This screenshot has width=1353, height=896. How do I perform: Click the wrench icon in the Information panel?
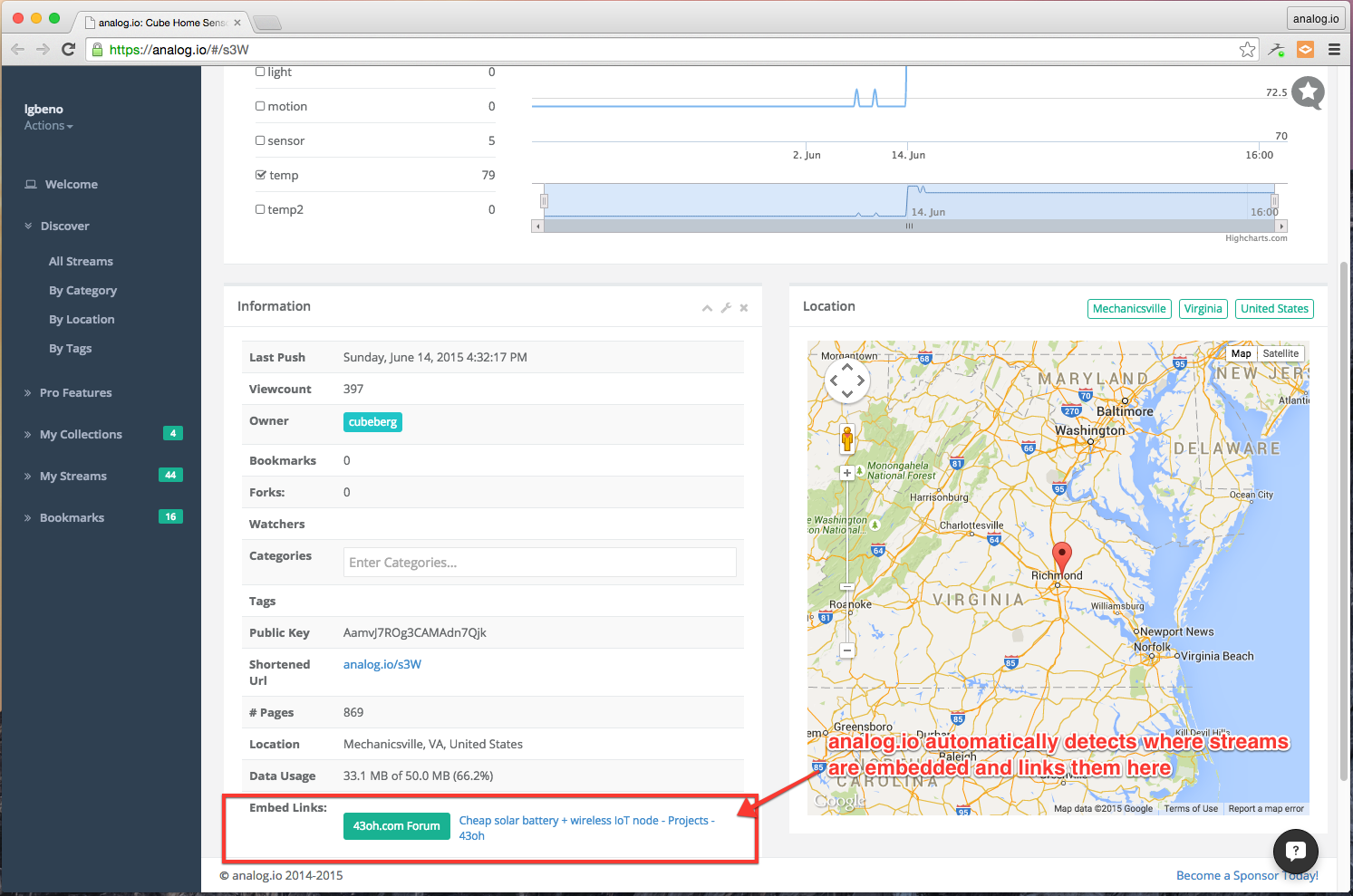tap(726, 308)
